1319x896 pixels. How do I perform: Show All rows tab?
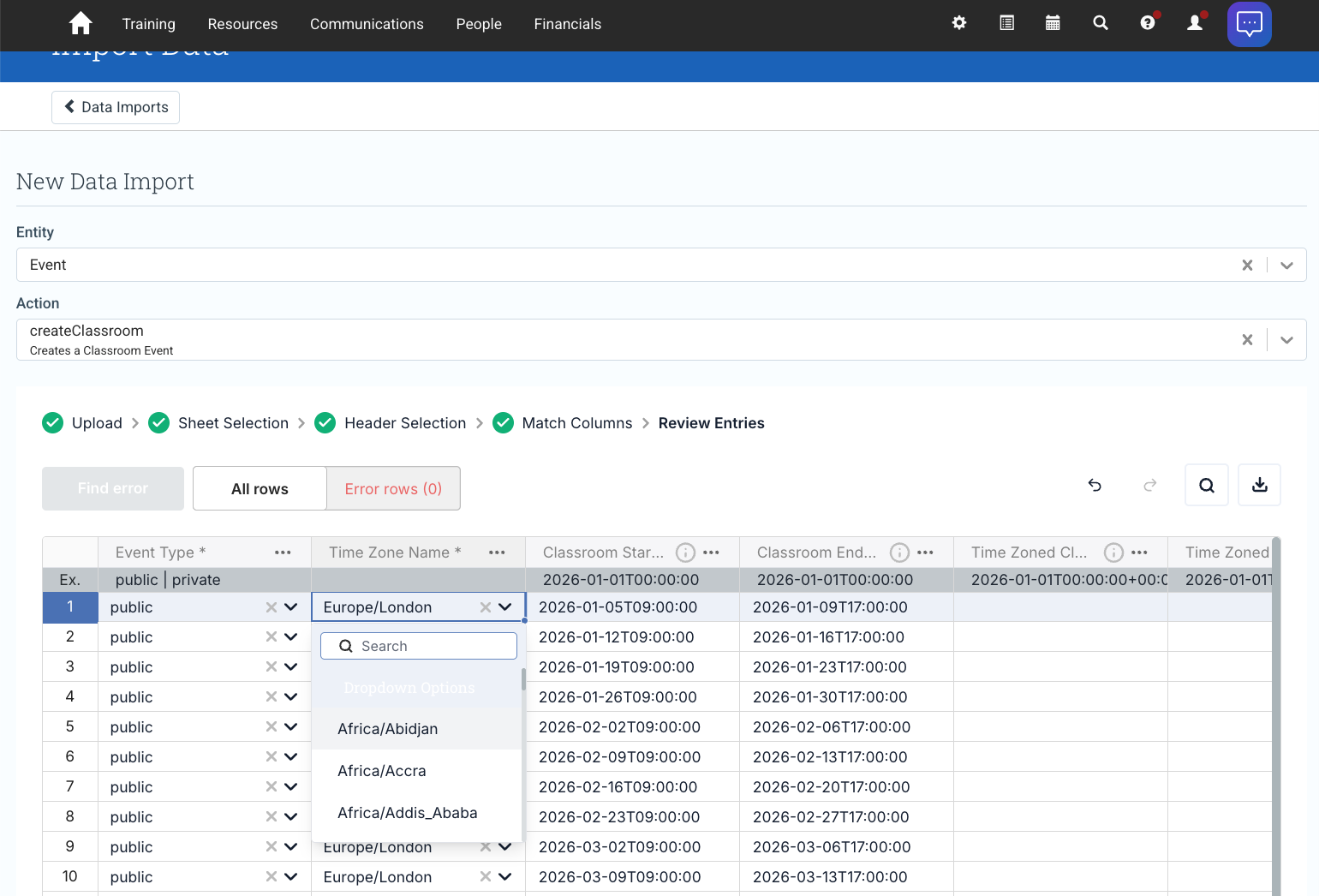(x=260, y=488)
